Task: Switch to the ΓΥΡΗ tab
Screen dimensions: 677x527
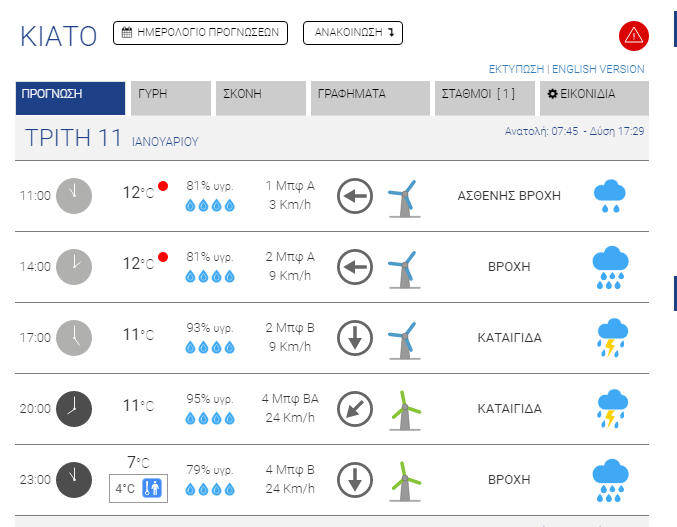Action: tap(171, 98)
